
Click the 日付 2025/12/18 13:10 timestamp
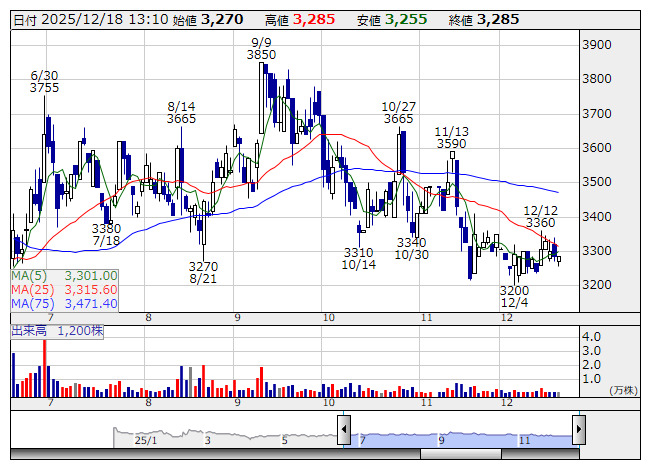point(91,20)
